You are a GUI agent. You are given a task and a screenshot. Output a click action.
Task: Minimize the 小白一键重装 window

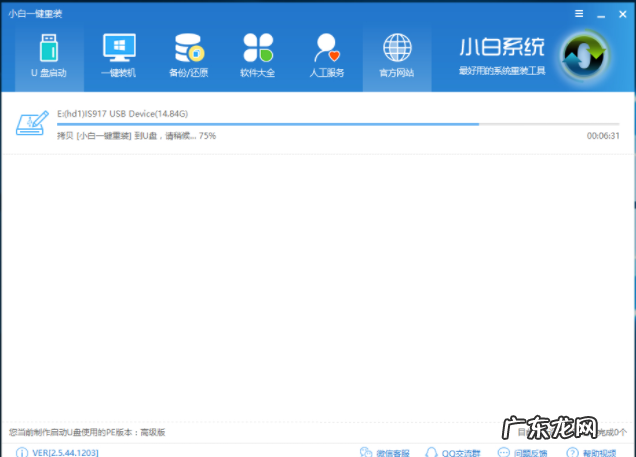(x=601, y=15)
